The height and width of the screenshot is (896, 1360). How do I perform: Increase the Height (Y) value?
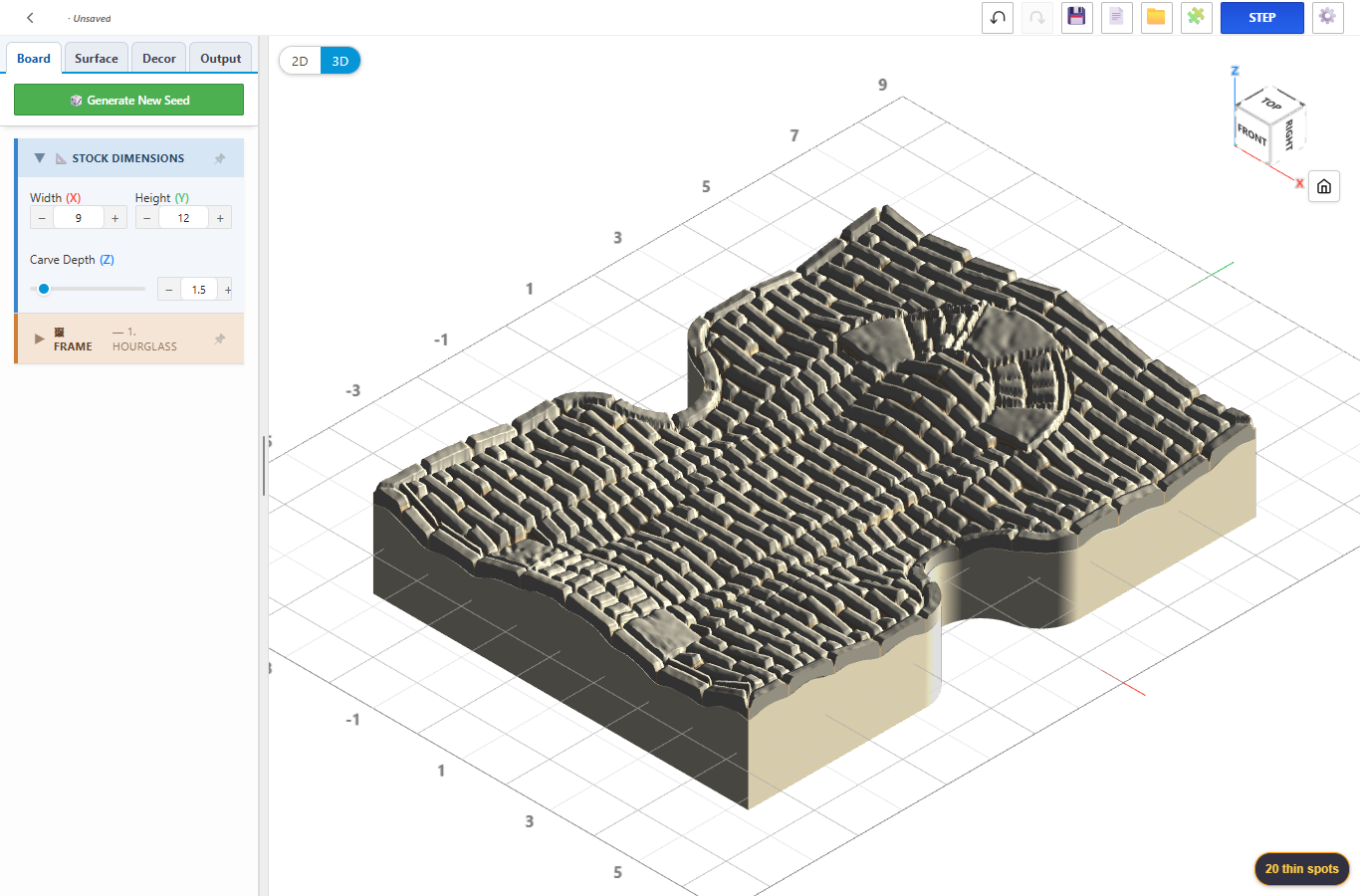tap(220, 218)
